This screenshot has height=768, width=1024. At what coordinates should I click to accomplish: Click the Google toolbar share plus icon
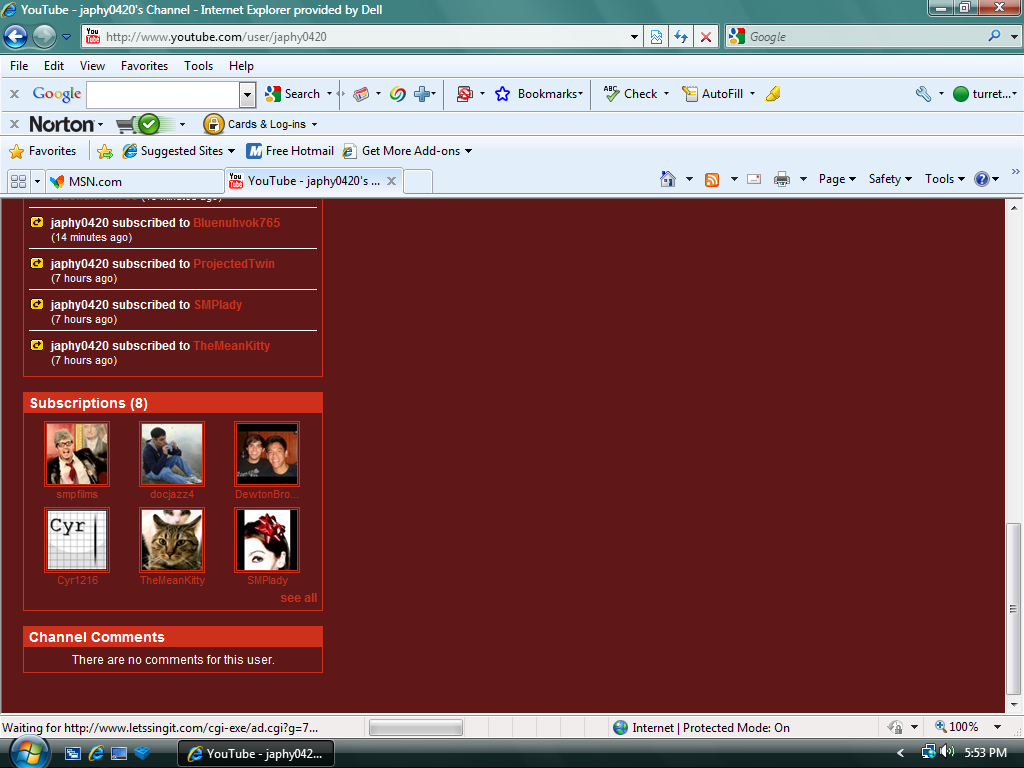[423, 94]
